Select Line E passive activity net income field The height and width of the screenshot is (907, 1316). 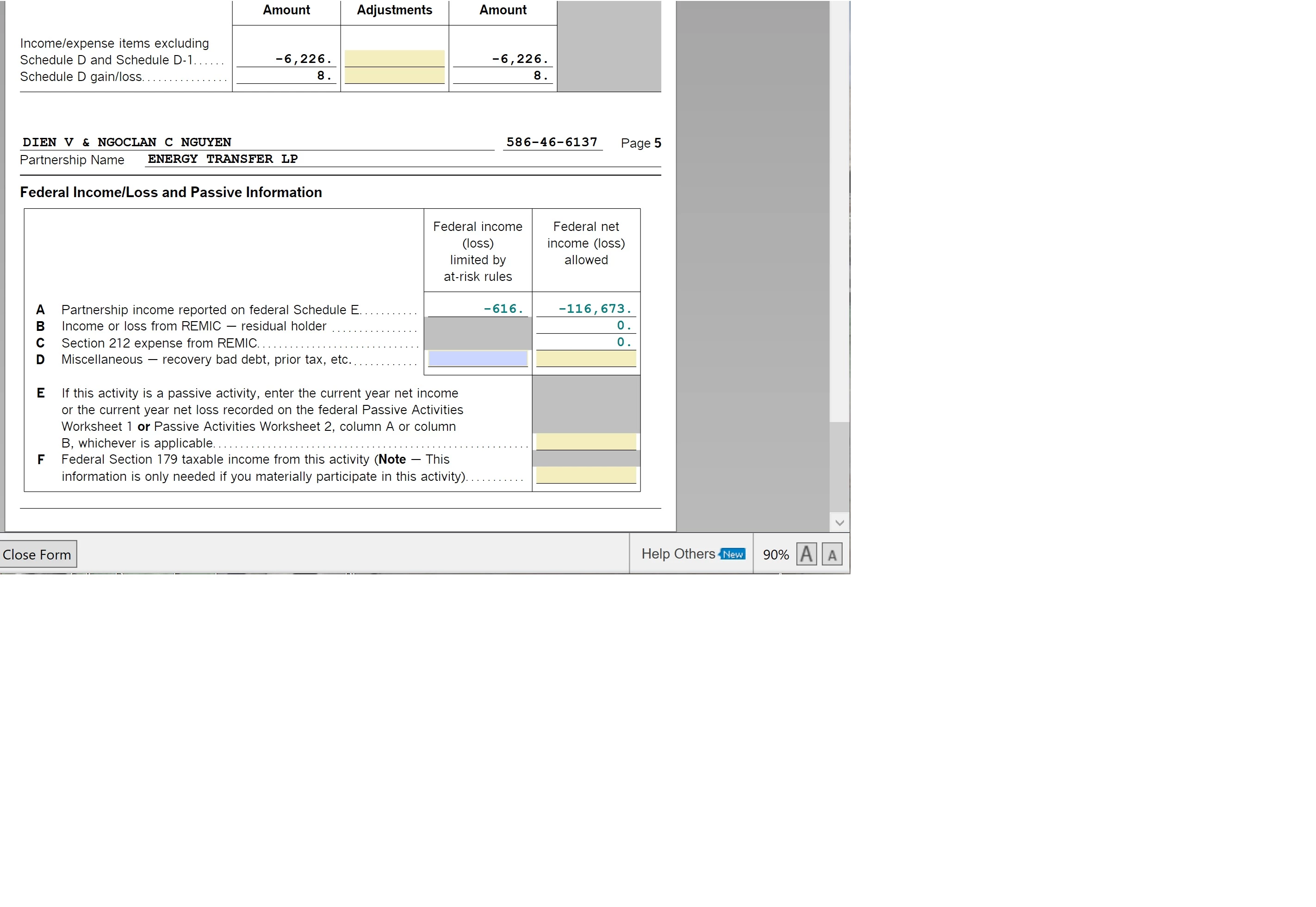[585, 441]
